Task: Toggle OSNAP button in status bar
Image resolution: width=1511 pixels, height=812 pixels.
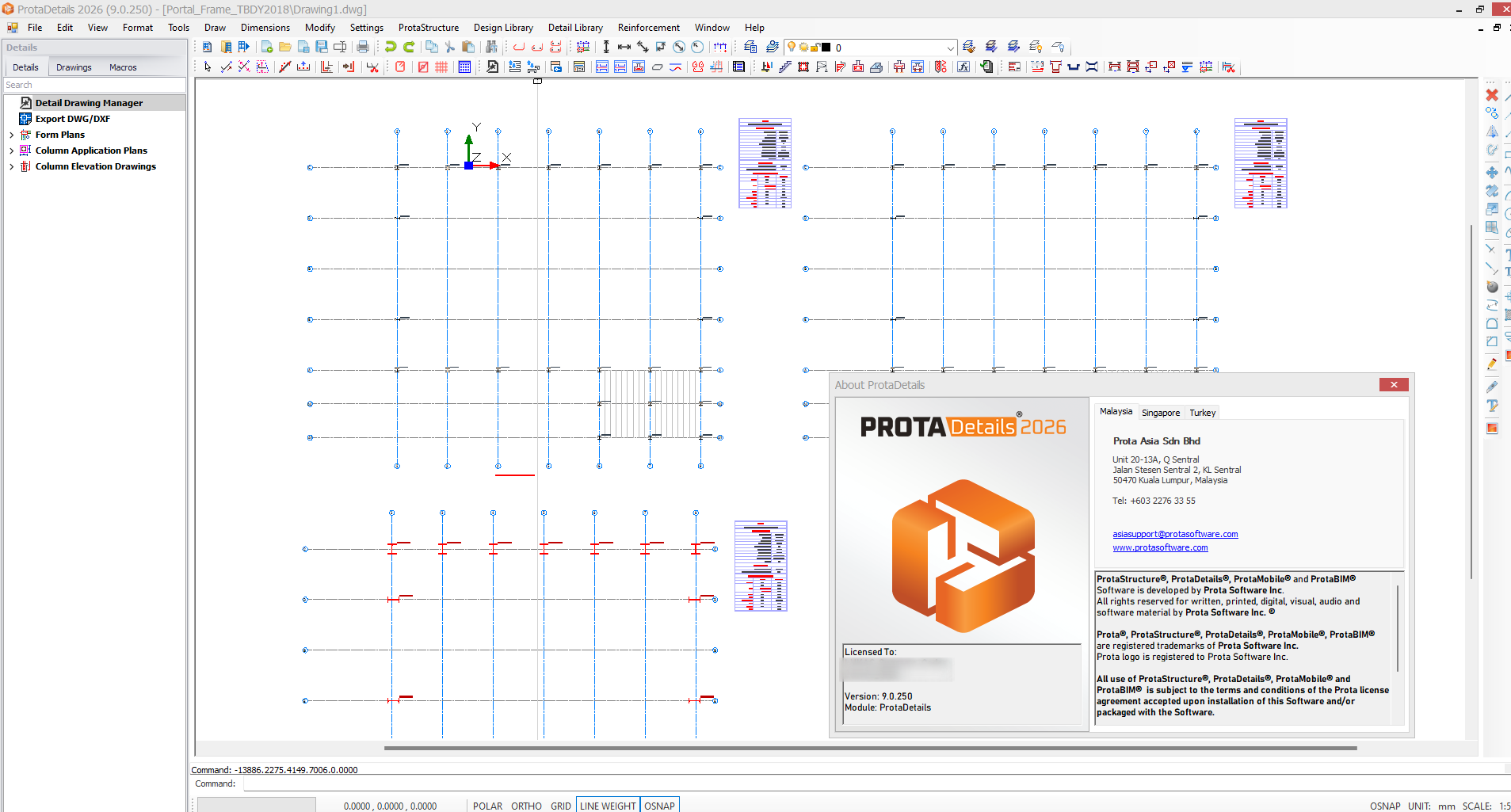Action: click(659, 806)
